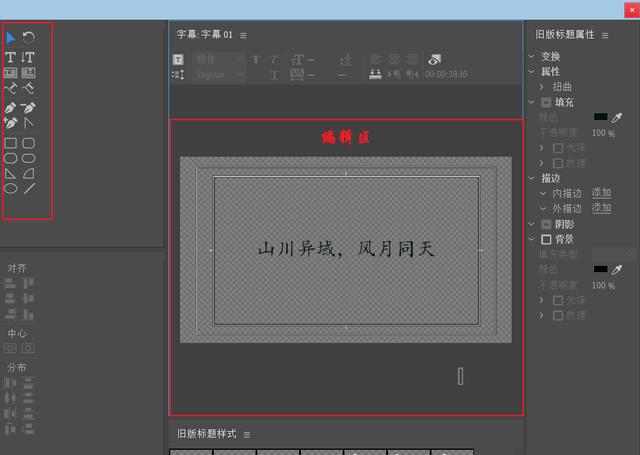Toggle 光泽 checkbox under 背景

(558, 301)
